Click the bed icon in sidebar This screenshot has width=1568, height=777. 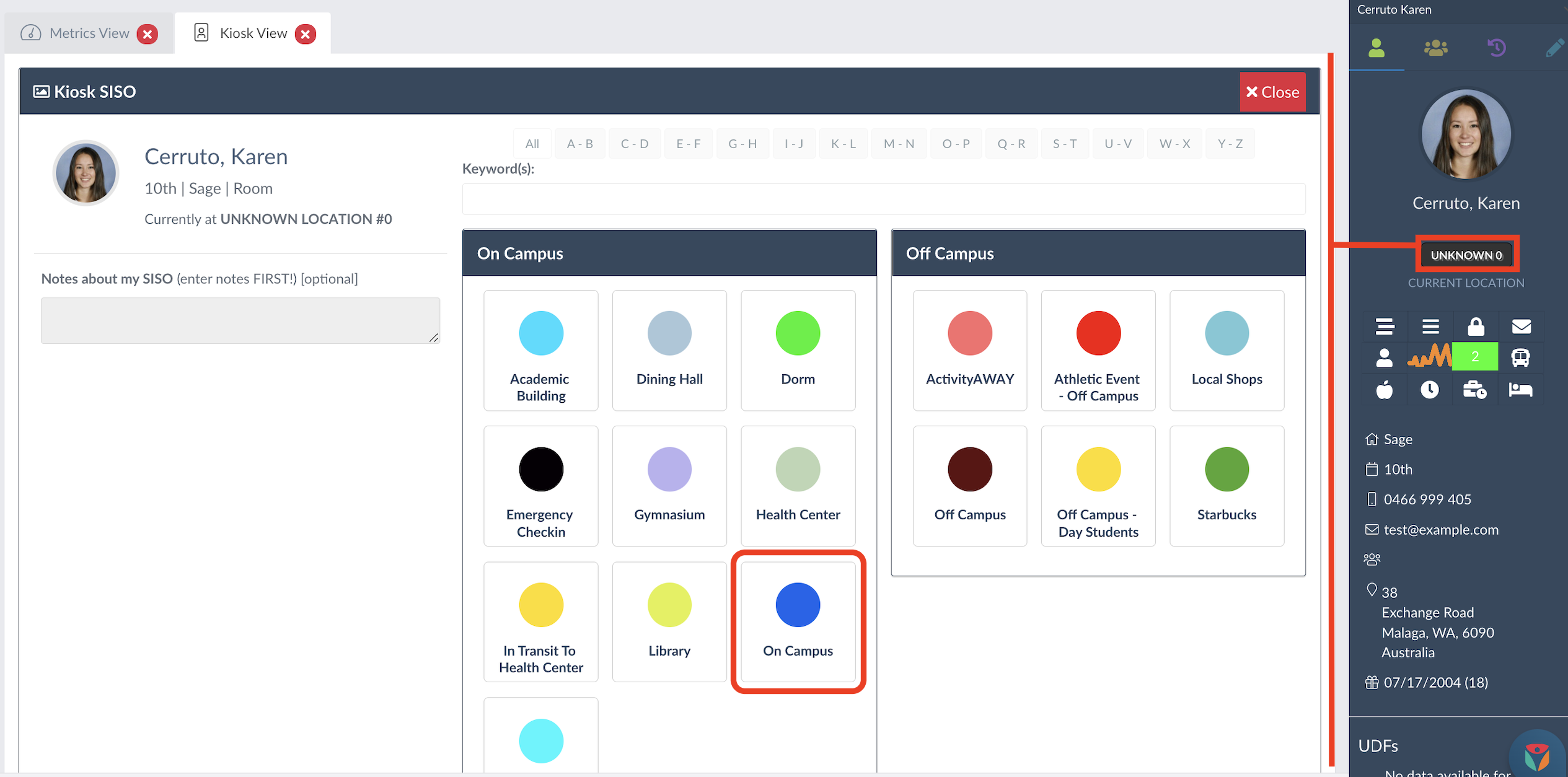click(x=1520, y=390)
